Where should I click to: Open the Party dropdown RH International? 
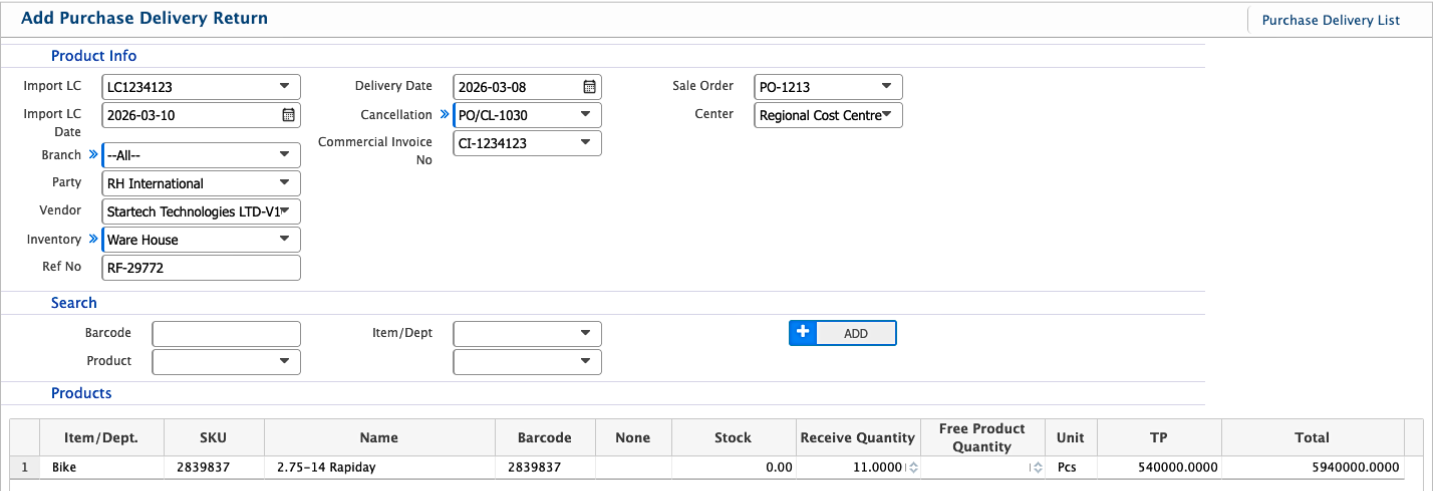(284, 183)
